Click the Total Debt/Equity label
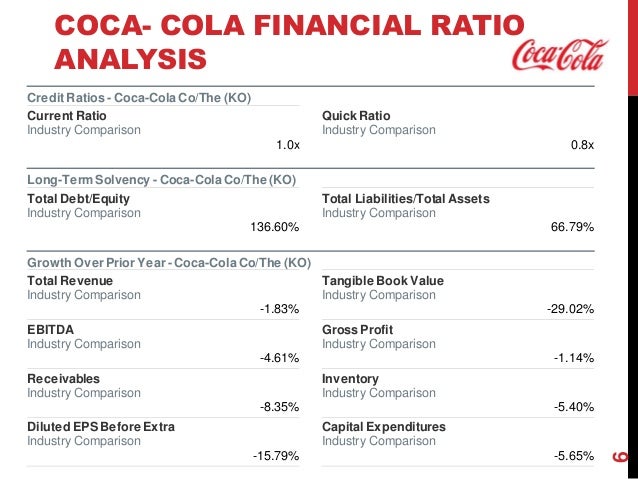Viewport: 638px width, 479px height. tap(78, 199)
